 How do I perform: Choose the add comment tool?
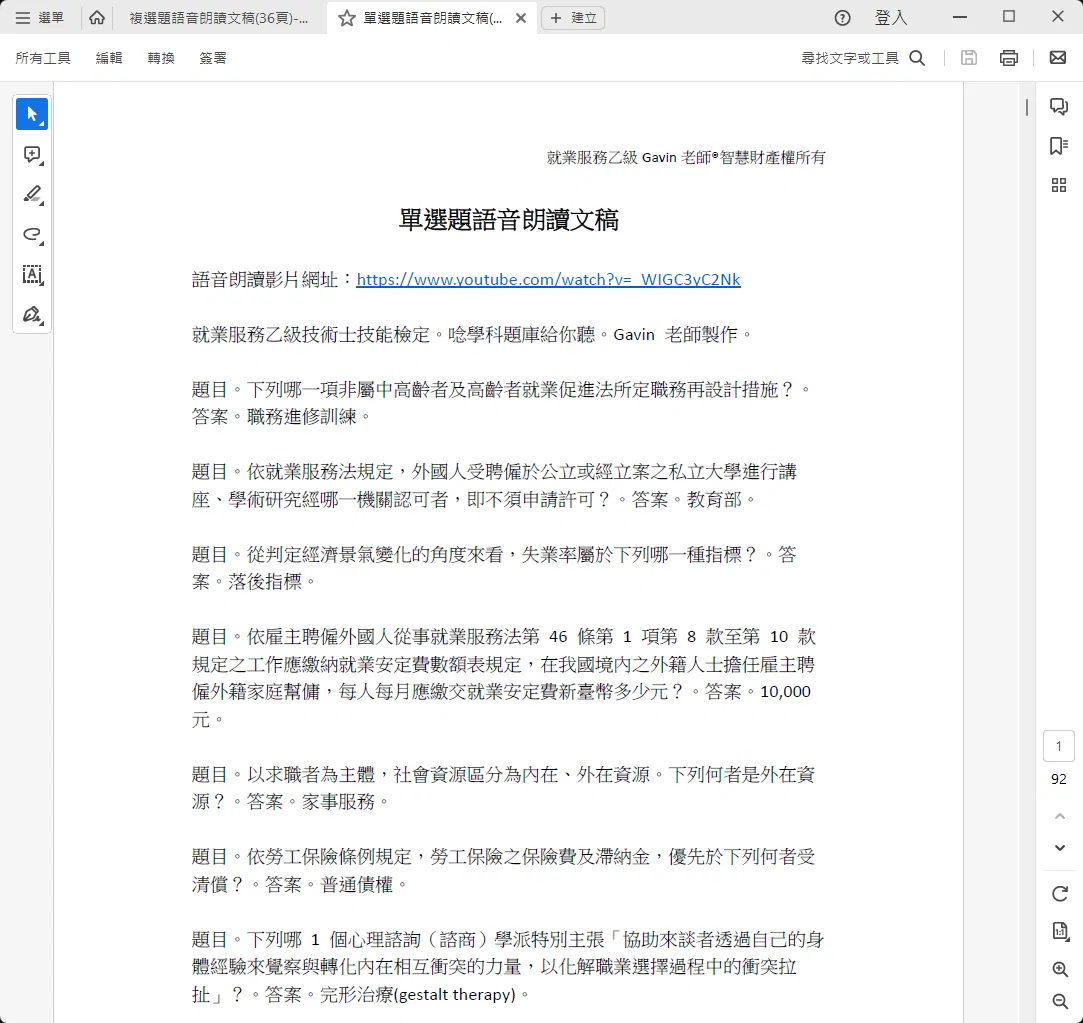[x=32, y=155]
